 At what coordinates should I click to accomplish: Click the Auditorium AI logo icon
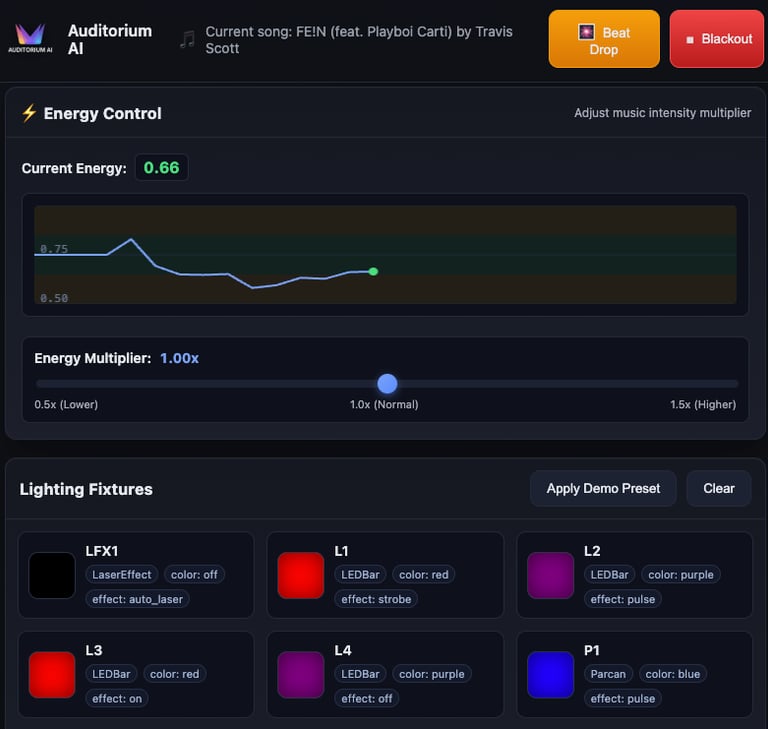(30, 38)
